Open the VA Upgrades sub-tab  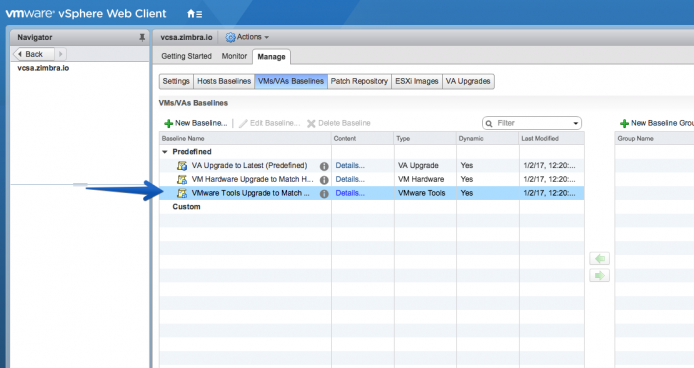pos(468,81)
